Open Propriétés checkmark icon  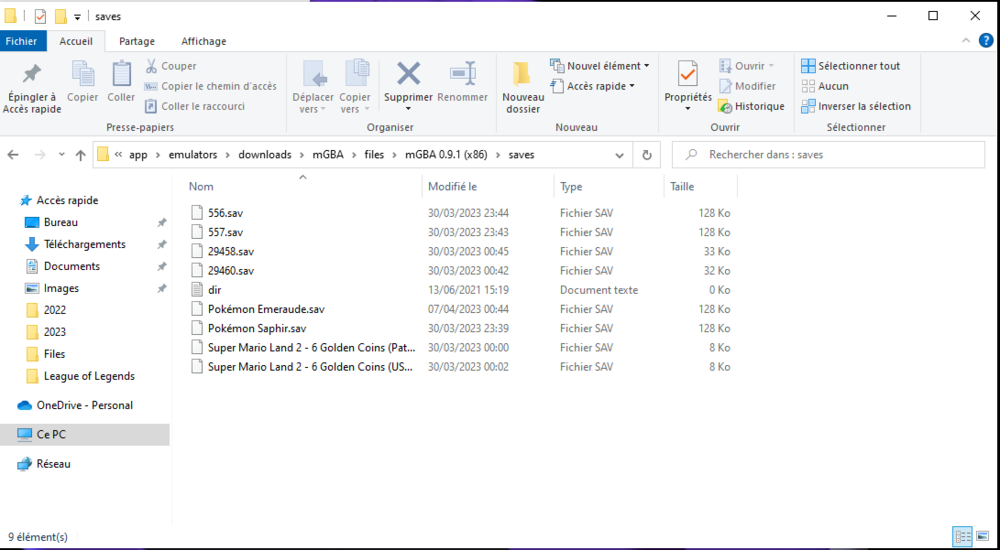[687, 74]
